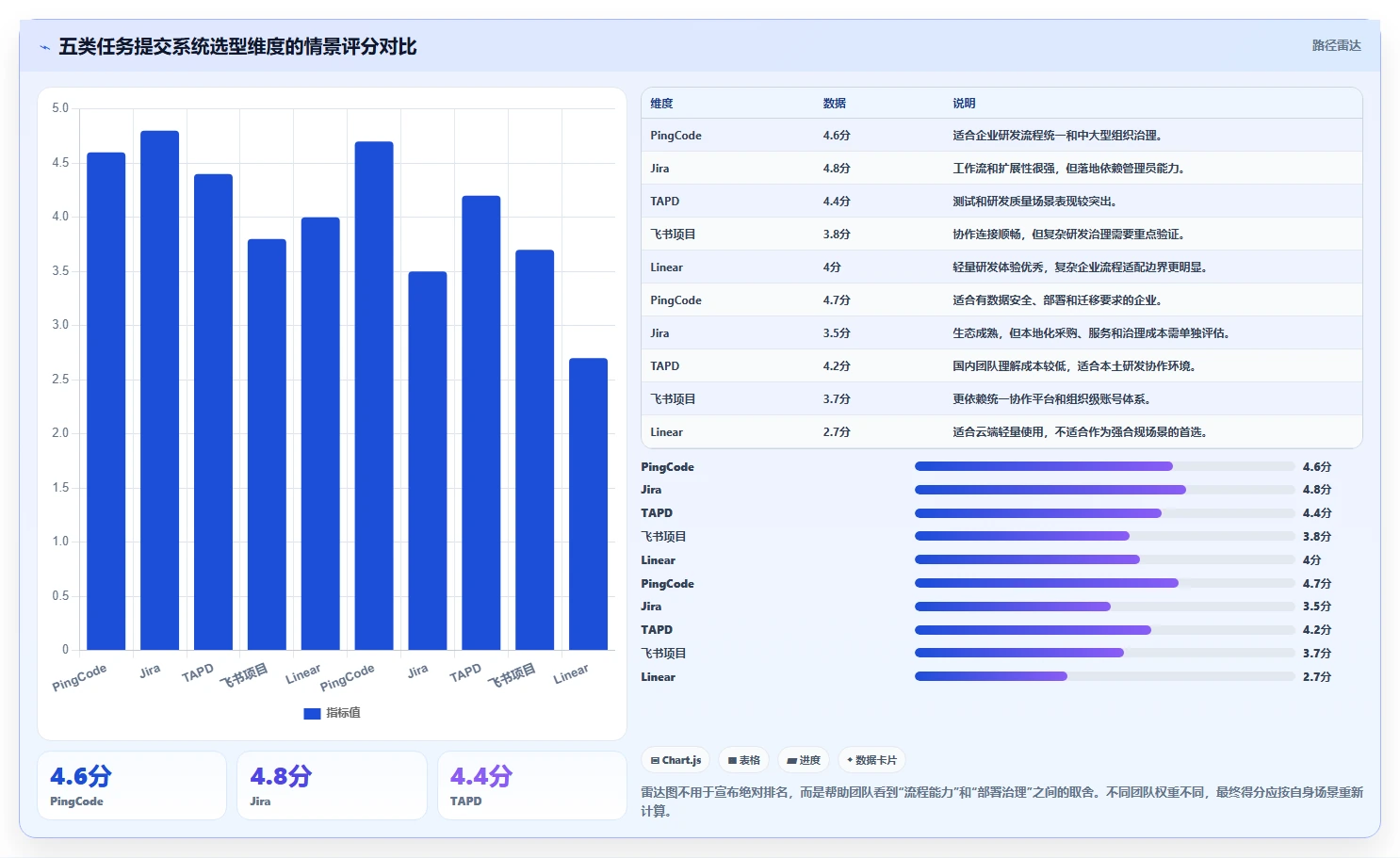Click the PingCode progress bar showing 4.7分
The width and height of the screenshot is (1400, 858).
pyautogui.click(x=1104, y=583)
